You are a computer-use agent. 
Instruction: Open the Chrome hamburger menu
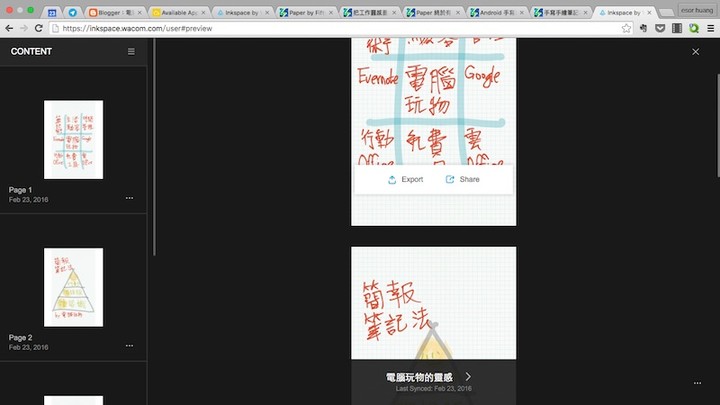pyautogui.click(x=709, y=29)
